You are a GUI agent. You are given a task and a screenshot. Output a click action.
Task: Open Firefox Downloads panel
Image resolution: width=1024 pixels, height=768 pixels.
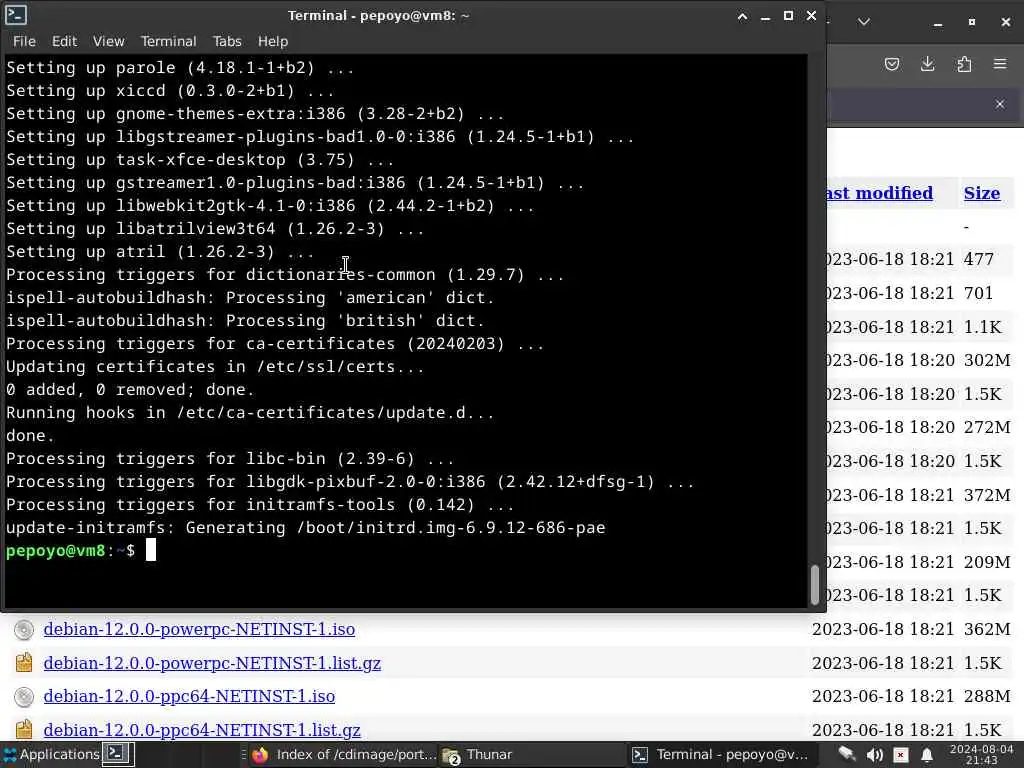tap(927, 64)
